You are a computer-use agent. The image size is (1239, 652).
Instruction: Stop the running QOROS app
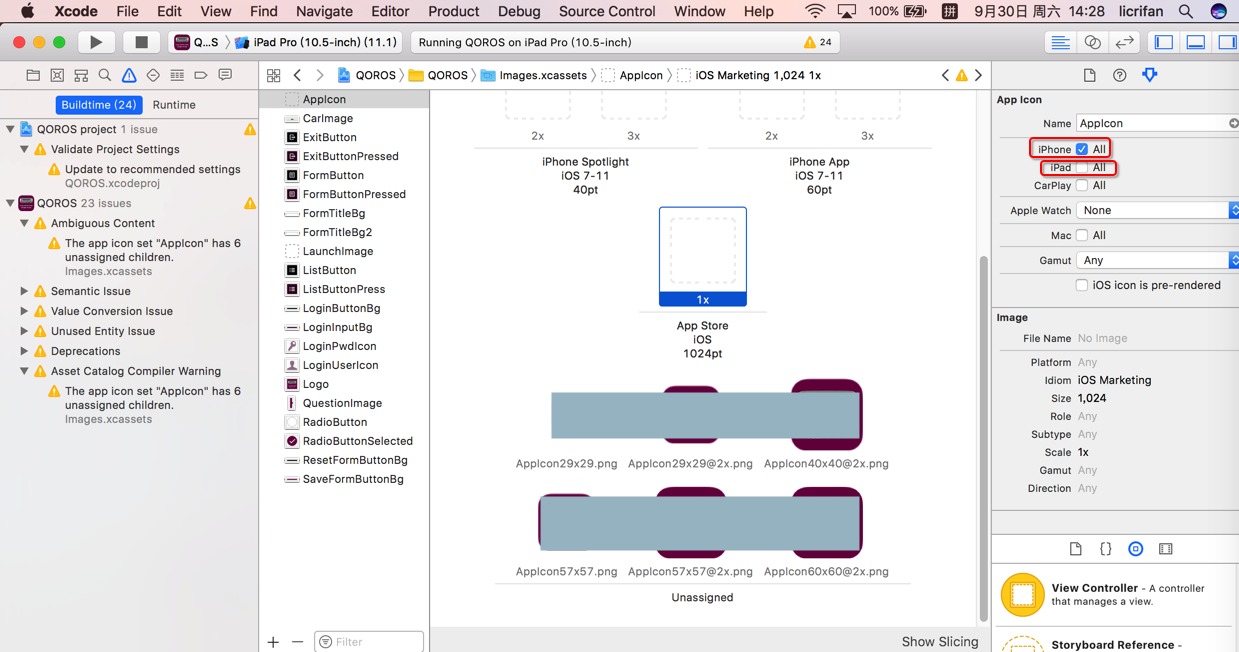tap(141, 42)
